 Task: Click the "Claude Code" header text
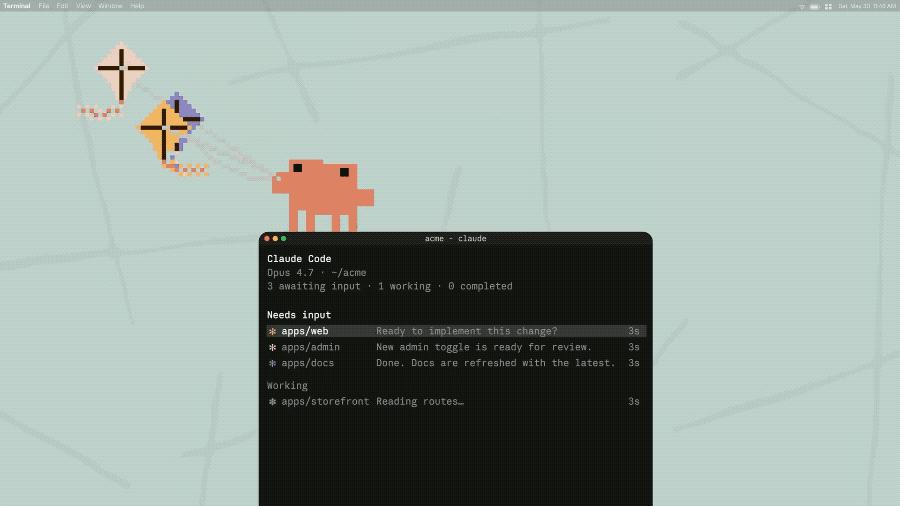[299, 259]
